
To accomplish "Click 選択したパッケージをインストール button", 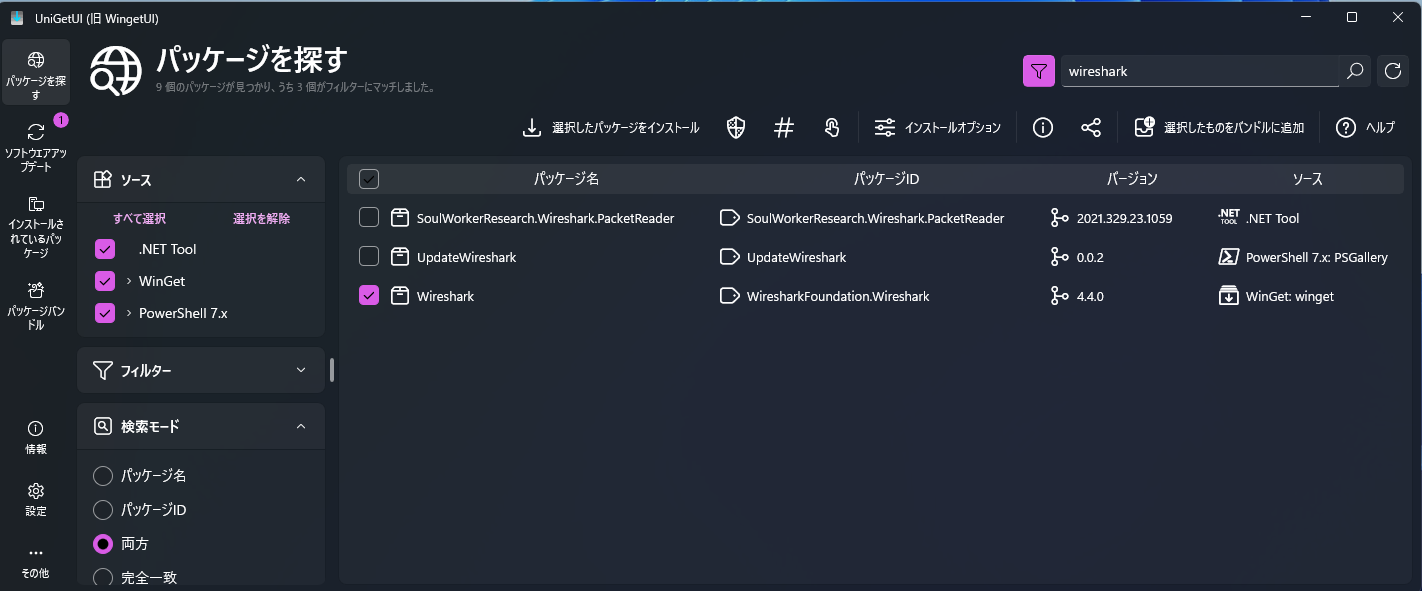I will (610, 128).
